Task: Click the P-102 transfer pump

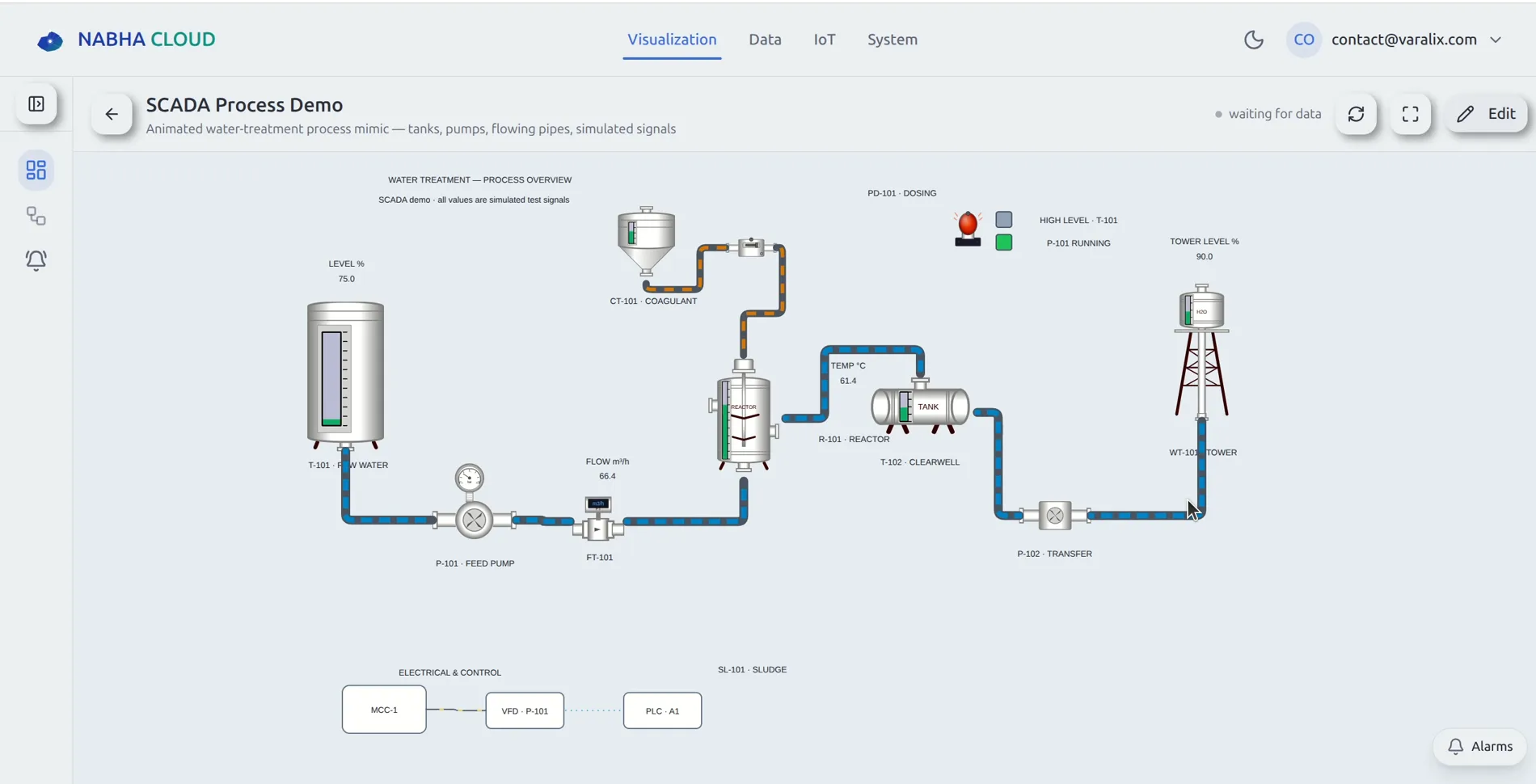Action: [x=1054, y=516]
